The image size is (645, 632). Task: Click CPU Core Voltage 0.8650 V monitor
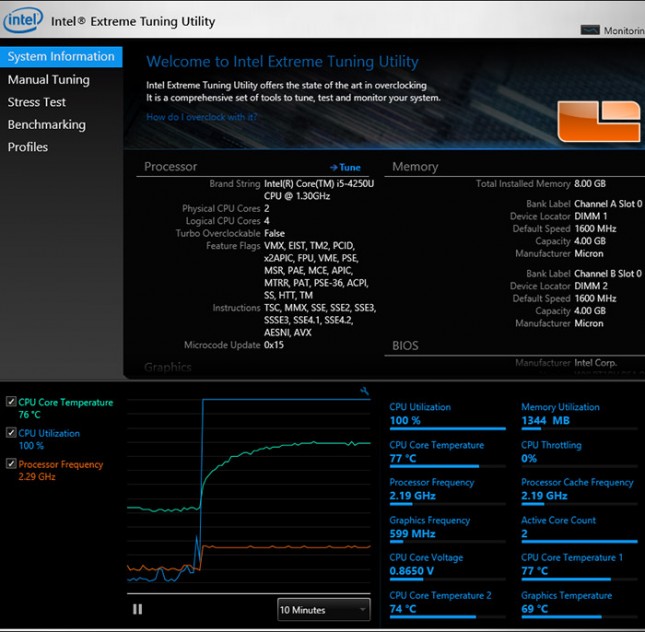448,567
